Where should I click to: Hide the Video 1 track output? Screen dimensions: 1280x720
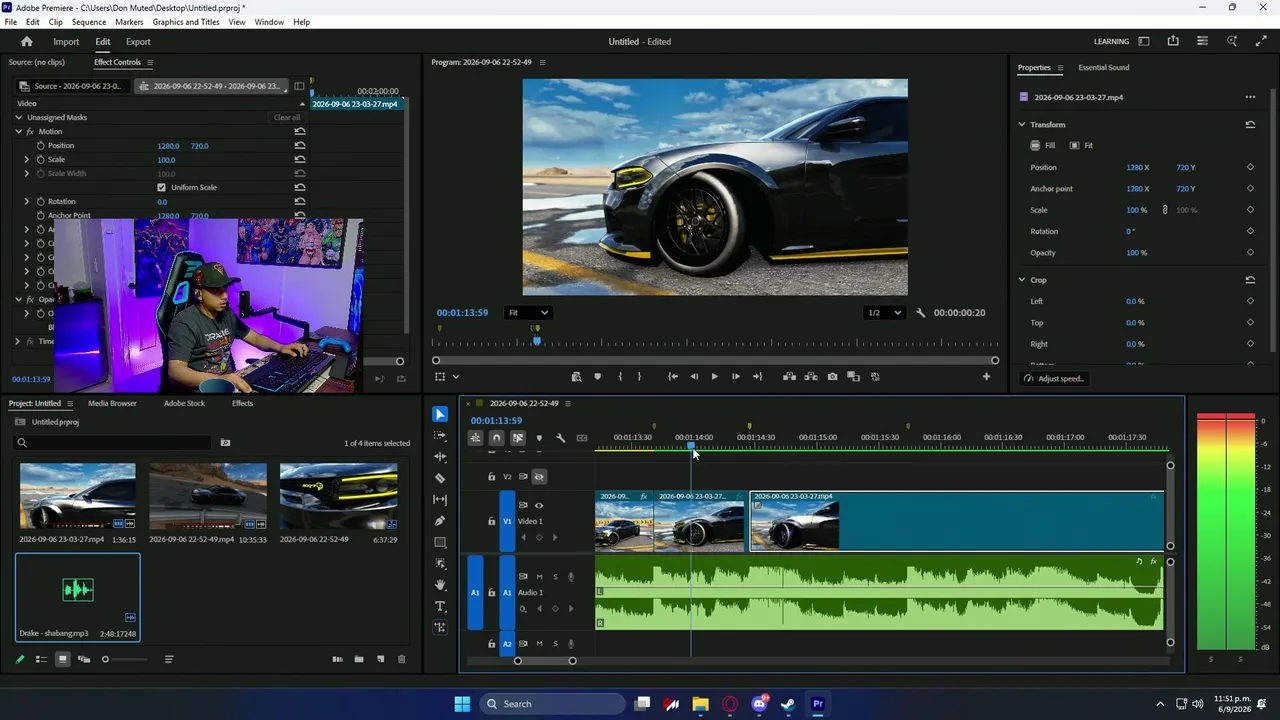(539, 505)
